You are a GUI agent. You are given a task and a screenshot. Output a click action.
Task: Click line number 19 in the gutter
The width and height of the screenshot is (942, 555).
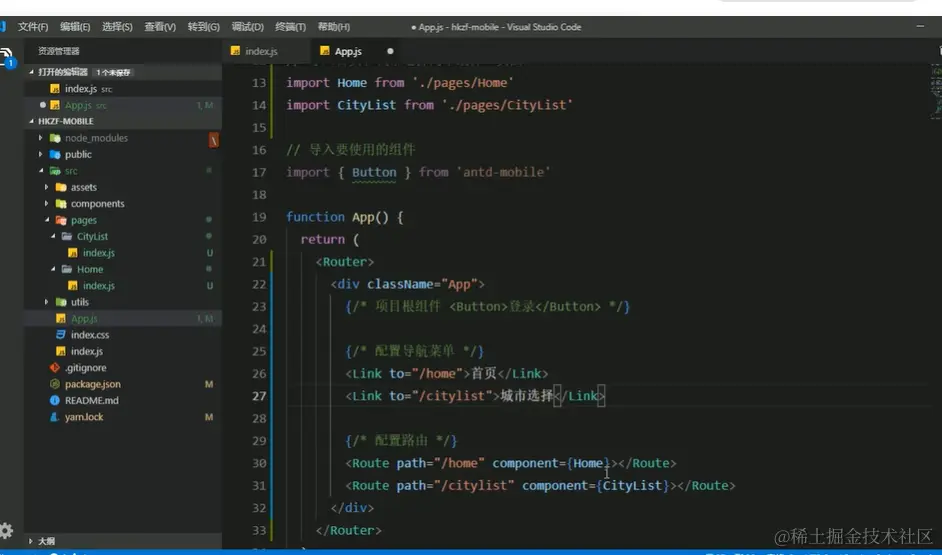(259, 217)
